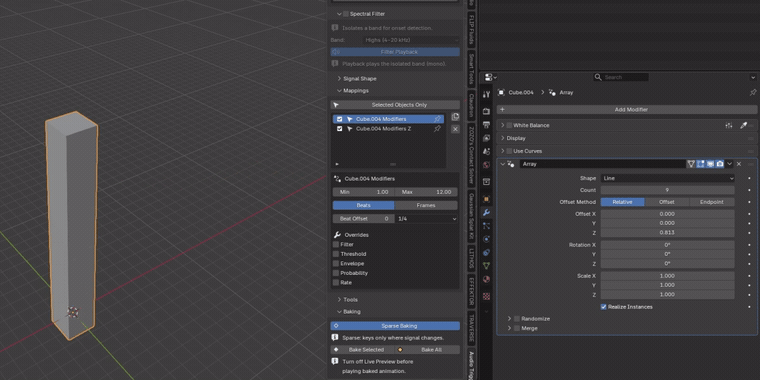Open the Object properties tab icon
Screen dimensions: 760x380
(x=487, y=199)
